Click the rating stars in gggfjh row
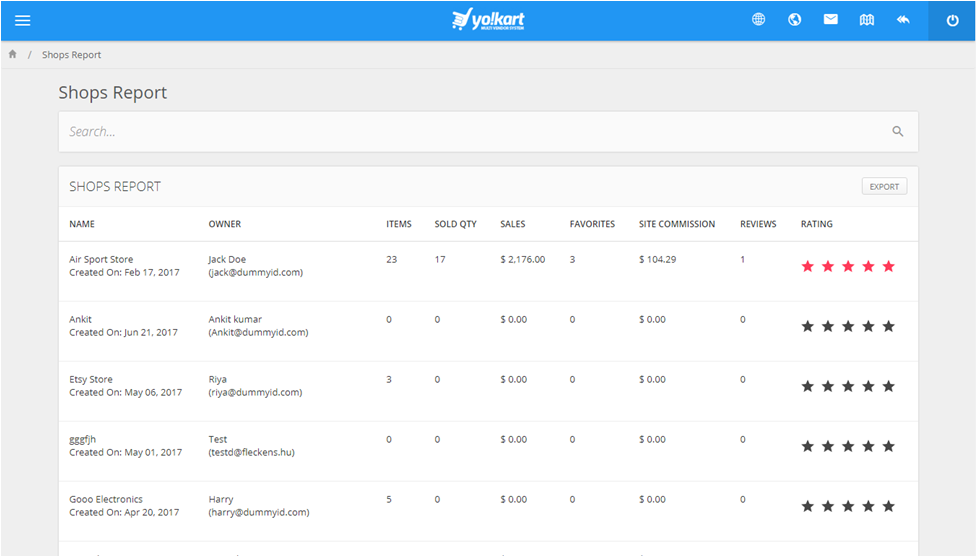Viewport: 977px width, 557px height. pyautogui.click(x=848, y=446)
